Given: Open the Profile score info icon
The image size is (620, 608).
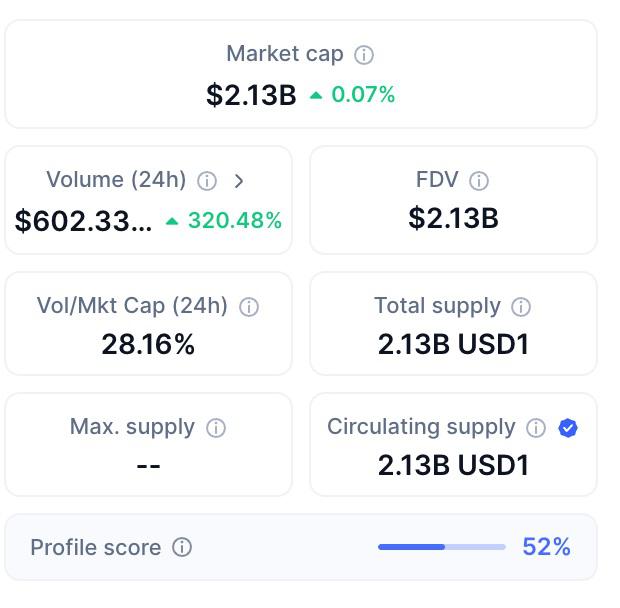Looking at the screenshot, I should coord(182,548).
